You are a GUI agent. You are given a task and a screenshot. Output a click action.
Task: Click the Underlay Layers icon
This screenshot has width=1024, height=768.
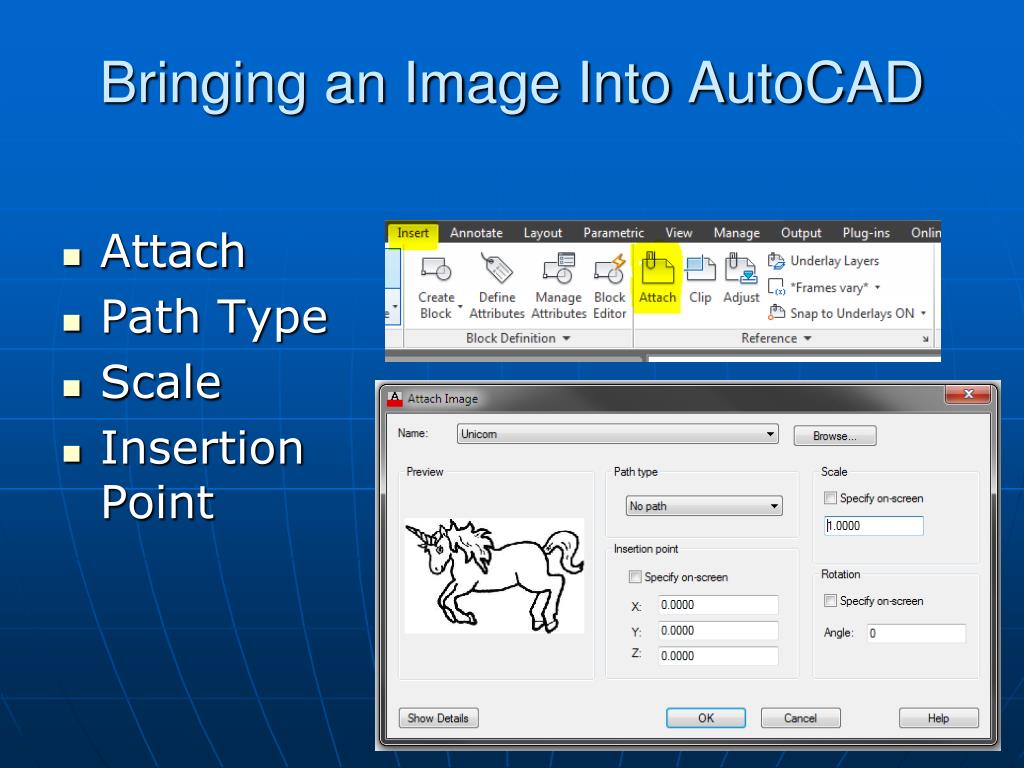[x=776, y=261]
